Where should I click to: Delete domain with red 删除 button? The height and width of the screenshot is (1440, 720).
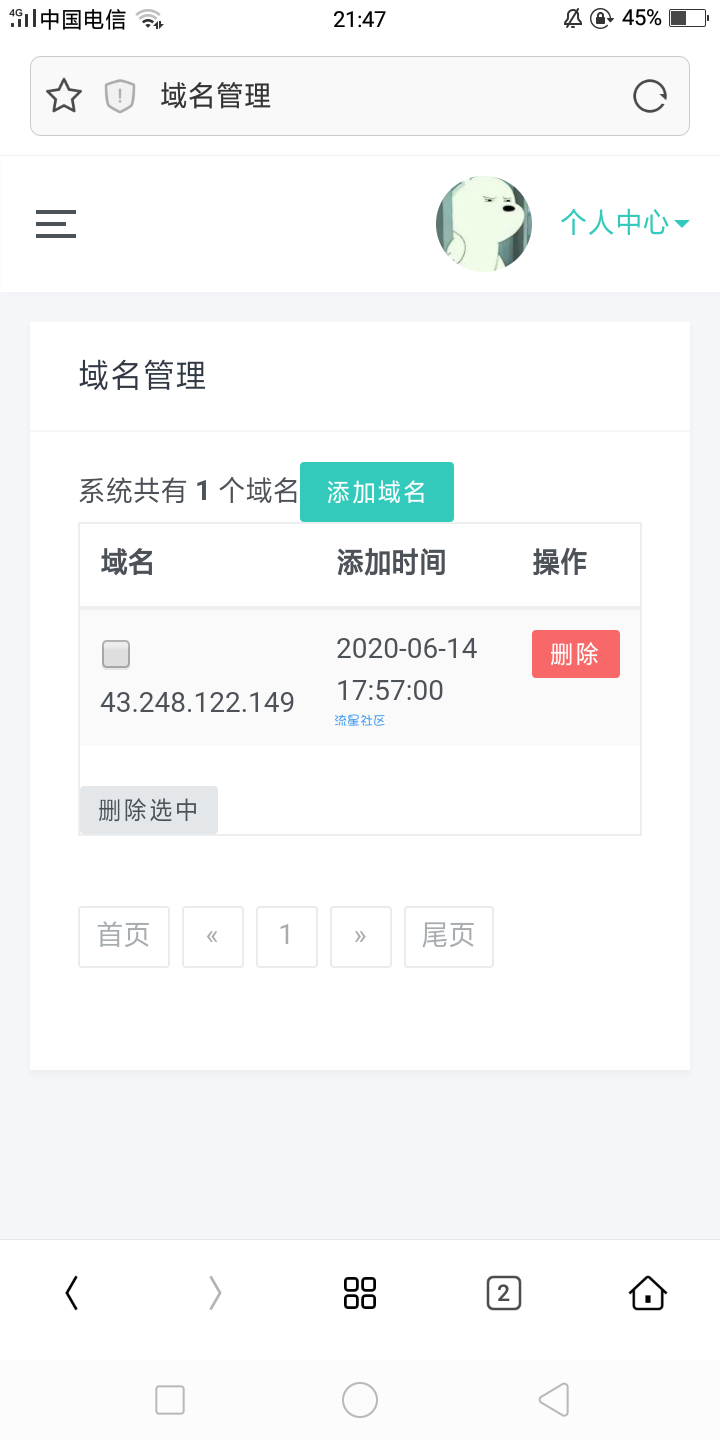tap(575, 654)
